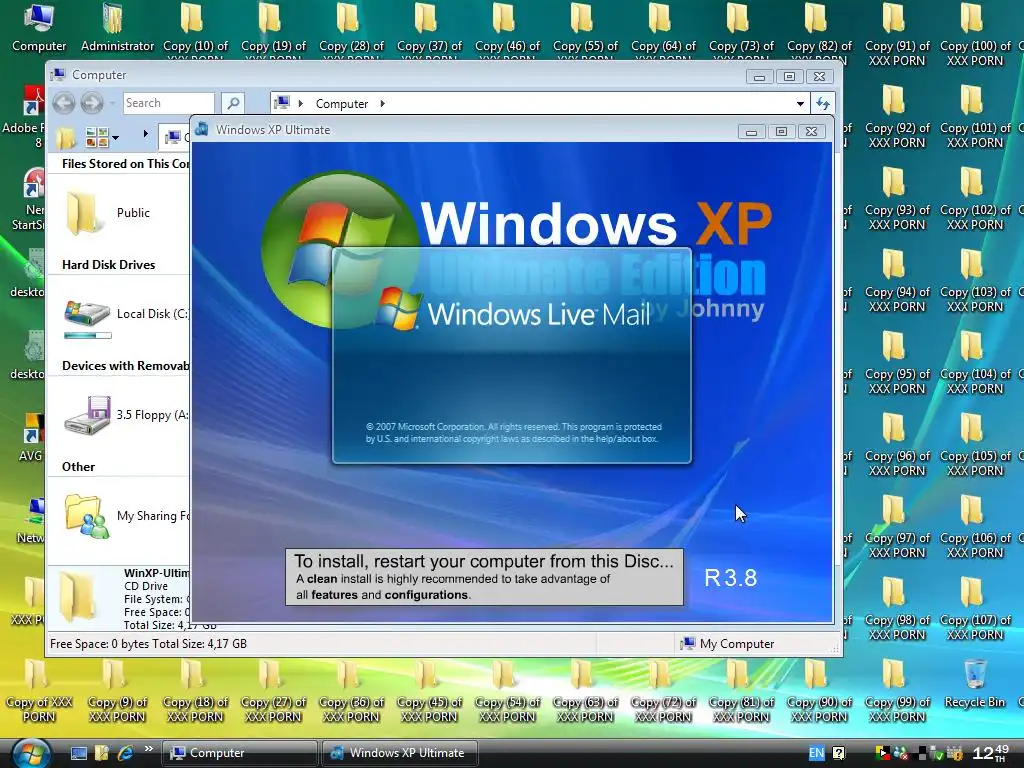The width and height of the screenshot is (1024, 768).
Task: Click Show Desktop in Quick Launch
Action: 78,753
